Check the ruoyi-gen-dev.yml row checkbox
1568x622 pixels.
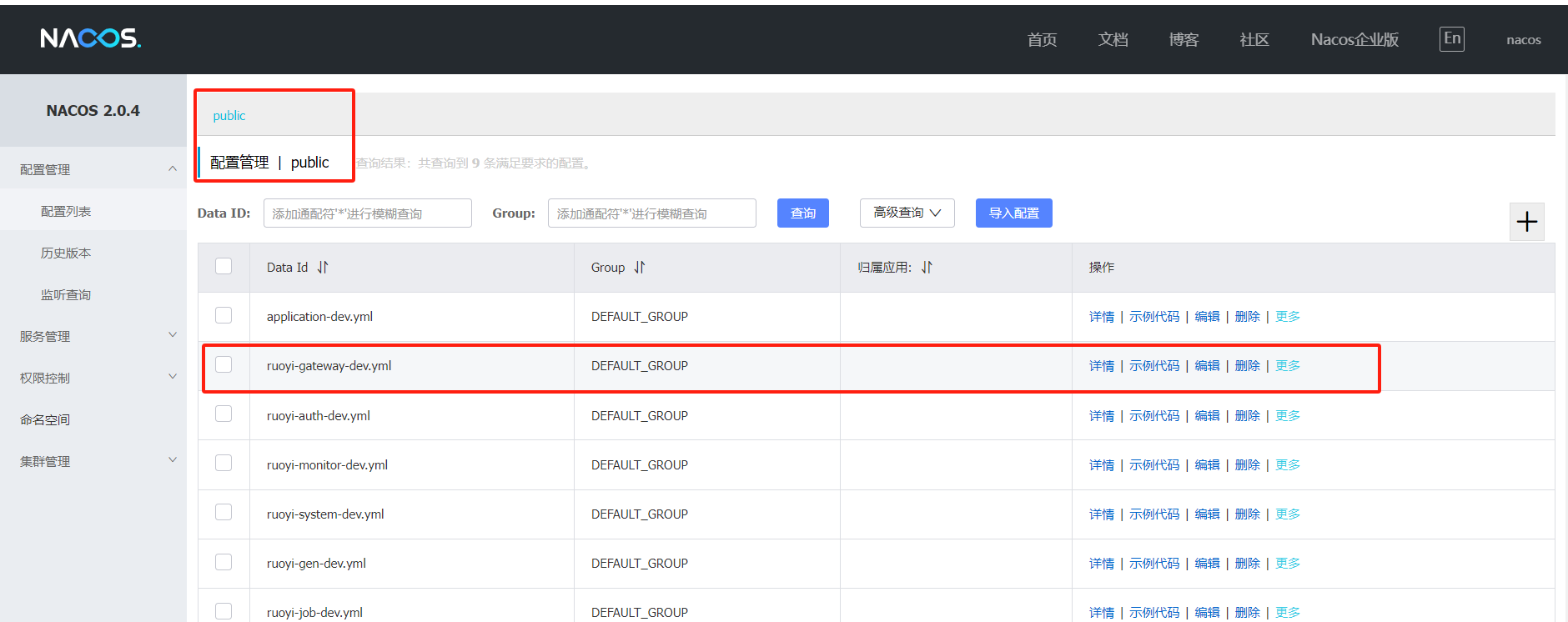224,562
